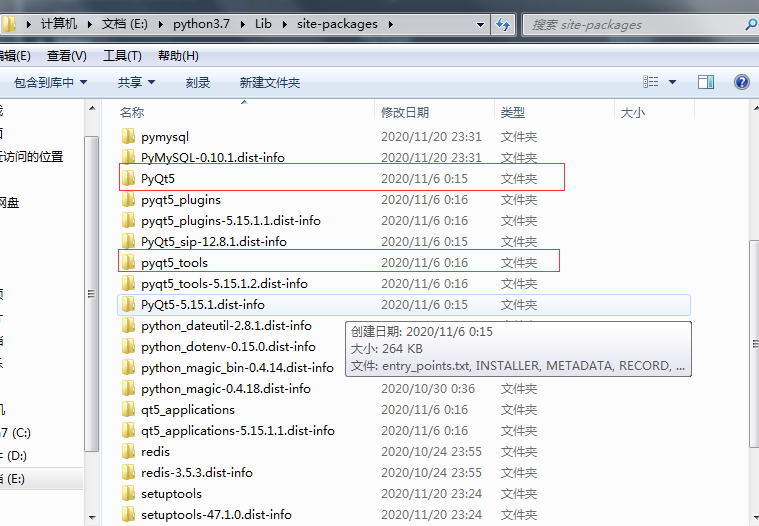The width and height of the screenshot is (759, 526).
Task: Open the 工具(T) menu
Action: coord(122,56)
